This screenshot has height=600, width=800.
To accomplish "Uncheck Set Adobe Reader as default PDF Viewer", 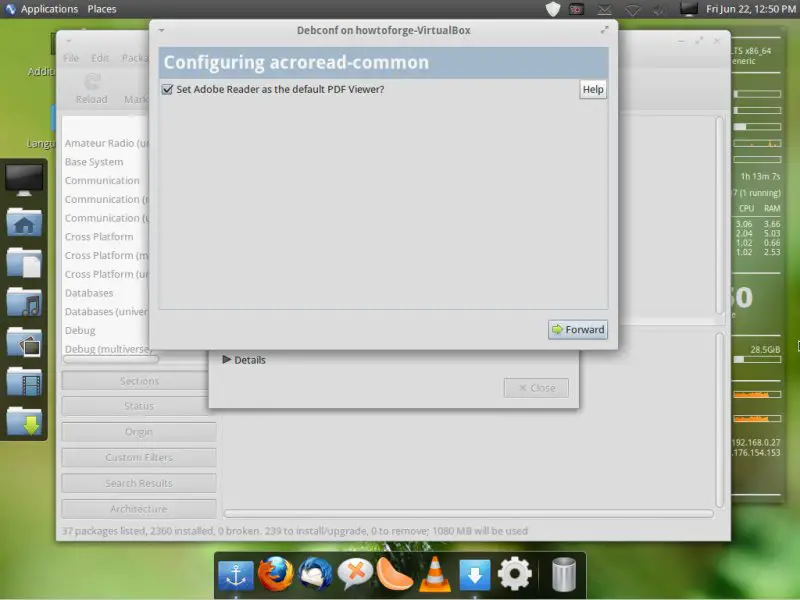I will (x=167, y=89).
